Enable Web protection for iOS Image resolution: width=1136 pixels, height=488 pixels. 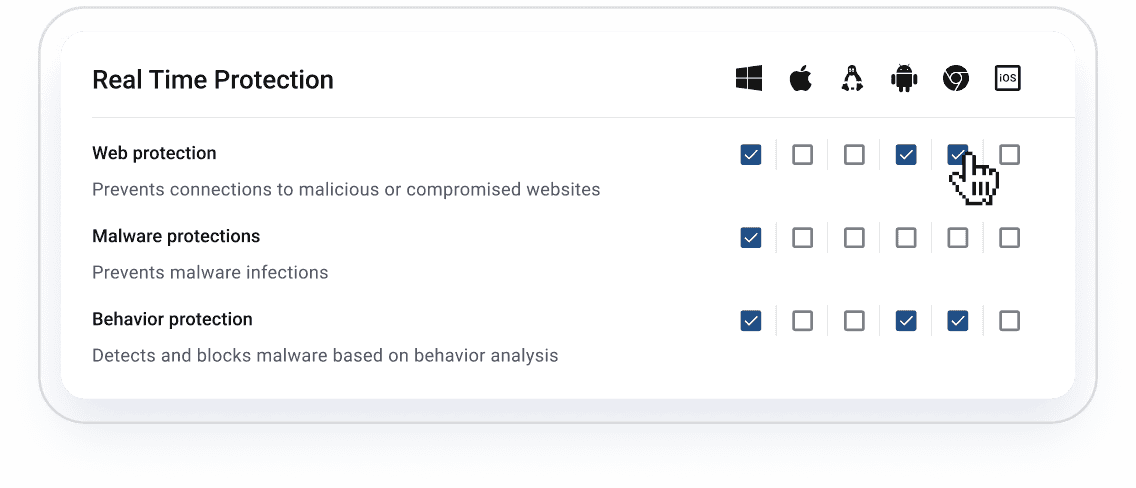(1010, 154)
